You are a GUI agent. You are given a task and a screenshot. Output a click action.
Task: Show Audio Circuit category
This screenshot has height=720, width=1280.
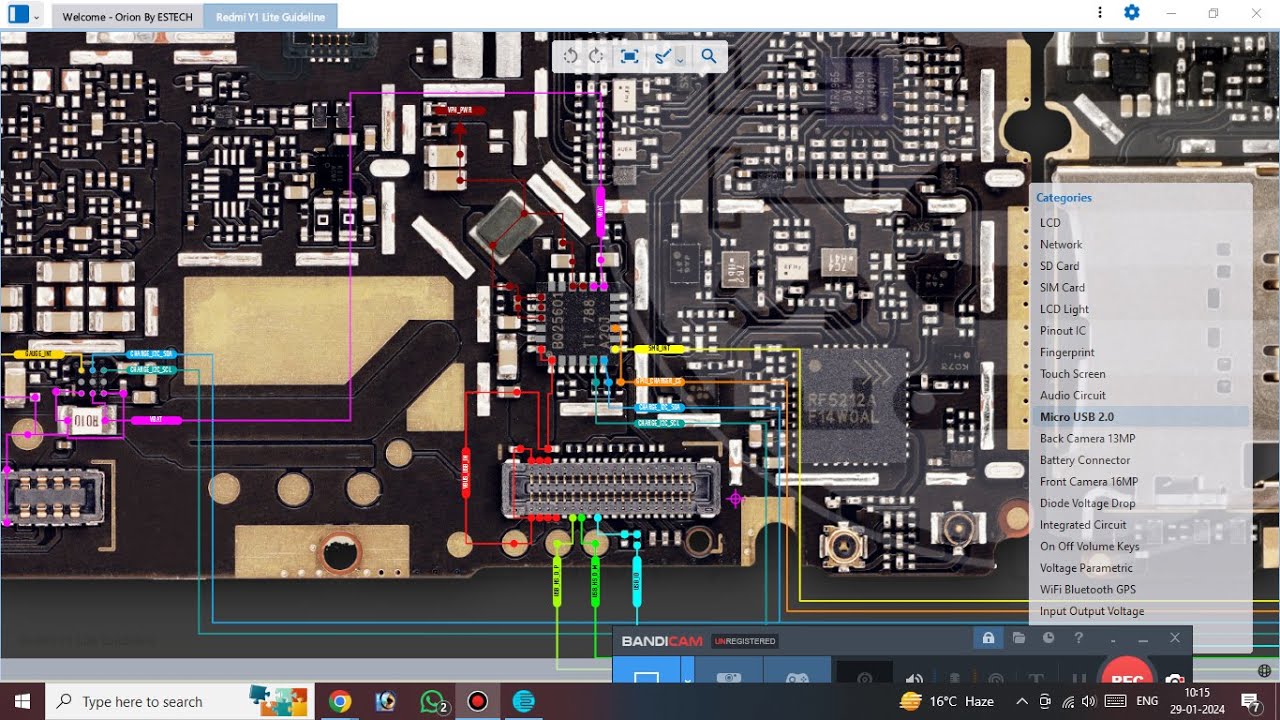(x=1072, y=395)
